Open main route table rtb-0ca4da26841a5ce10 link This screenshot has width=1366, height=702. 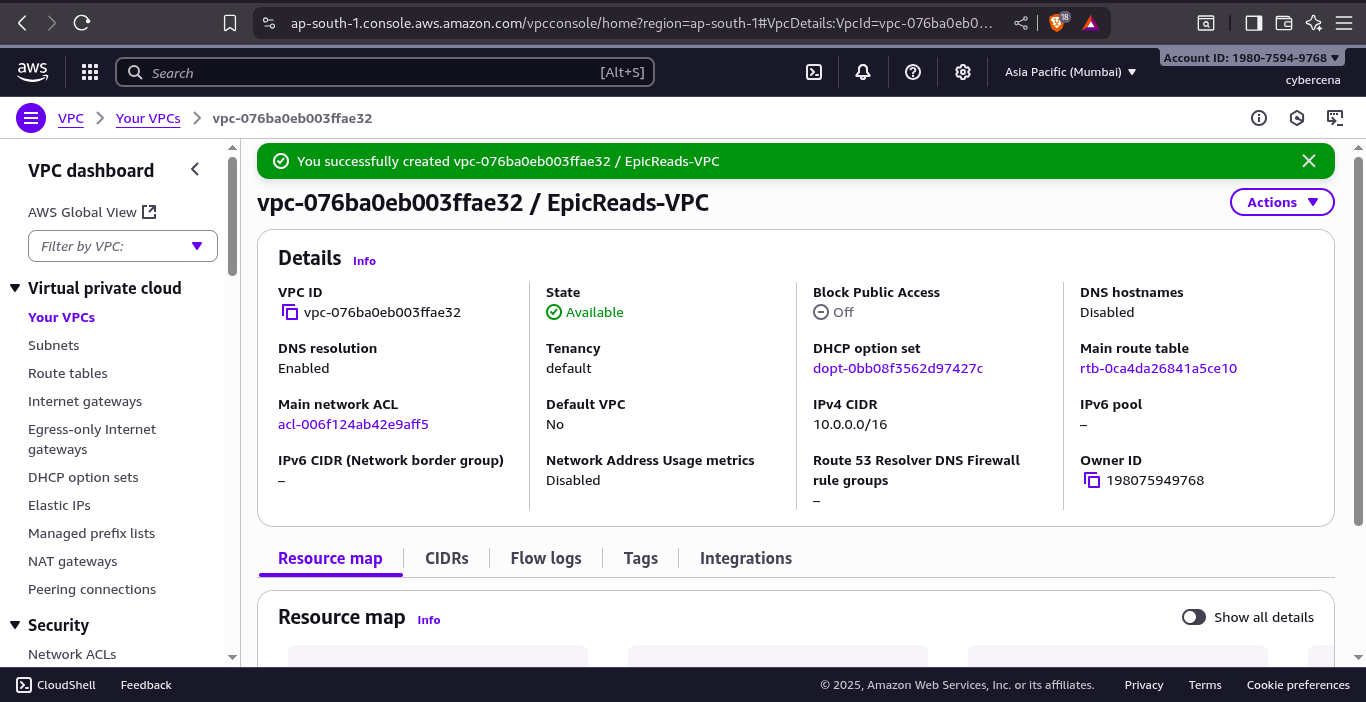[x=1158, y=368]
